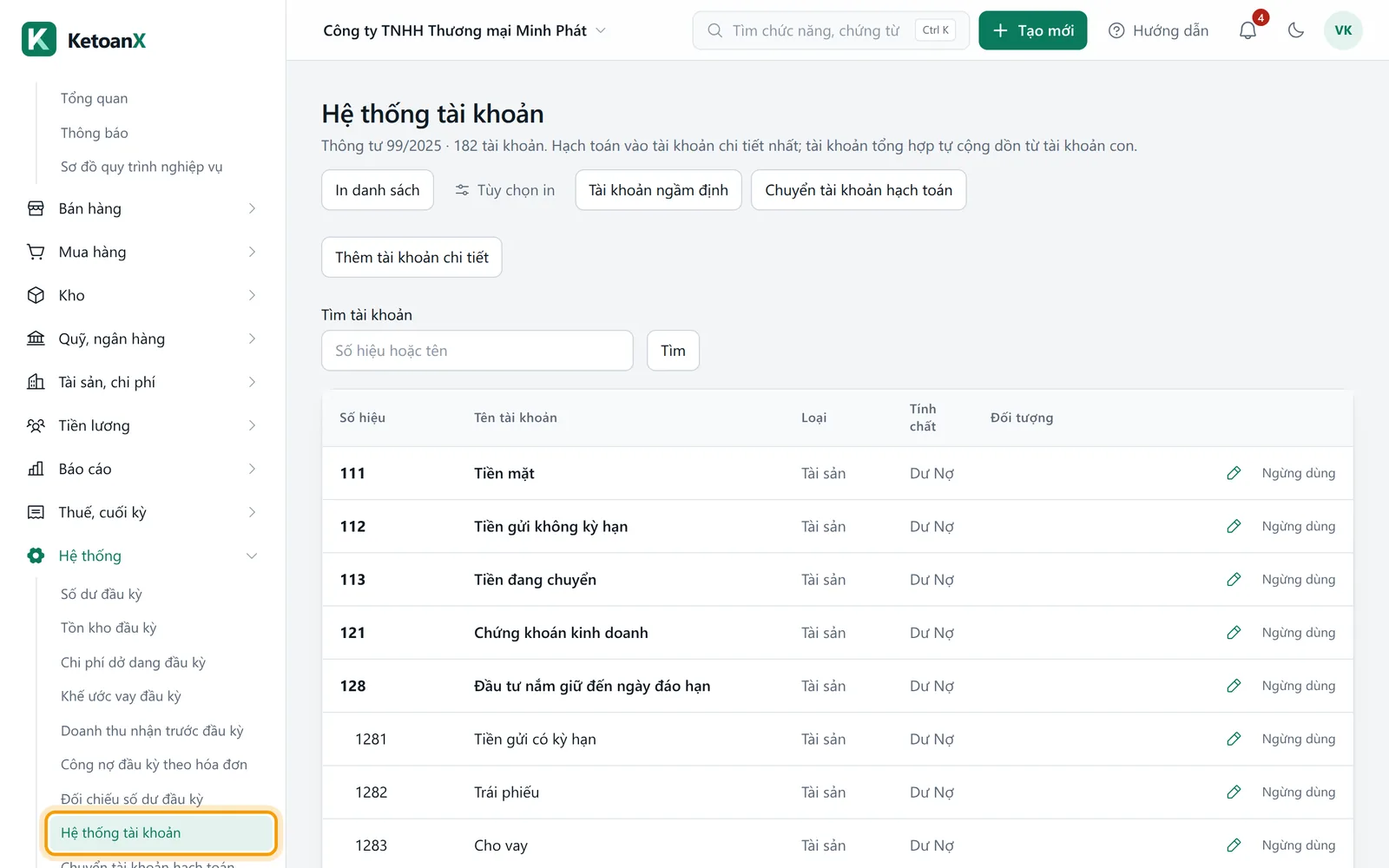Open Số dư đầu kỳ submenu item
Image resolution: width=1389 pixels, height=868 pixels.
[101, 594]
